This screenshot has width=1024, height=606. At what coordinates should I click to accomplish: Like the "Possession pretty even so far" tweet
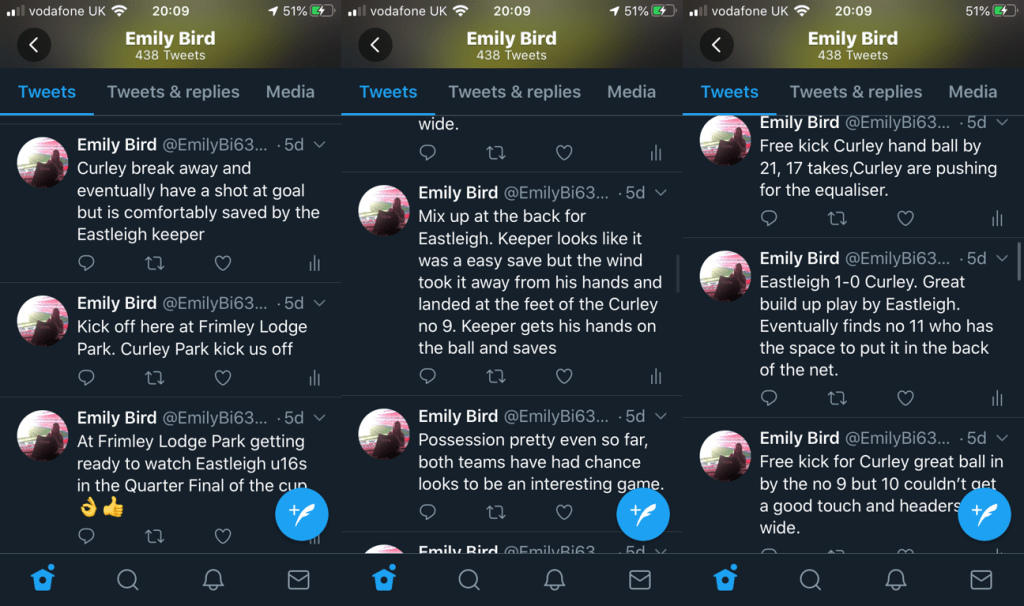click(x=564, y=512)
